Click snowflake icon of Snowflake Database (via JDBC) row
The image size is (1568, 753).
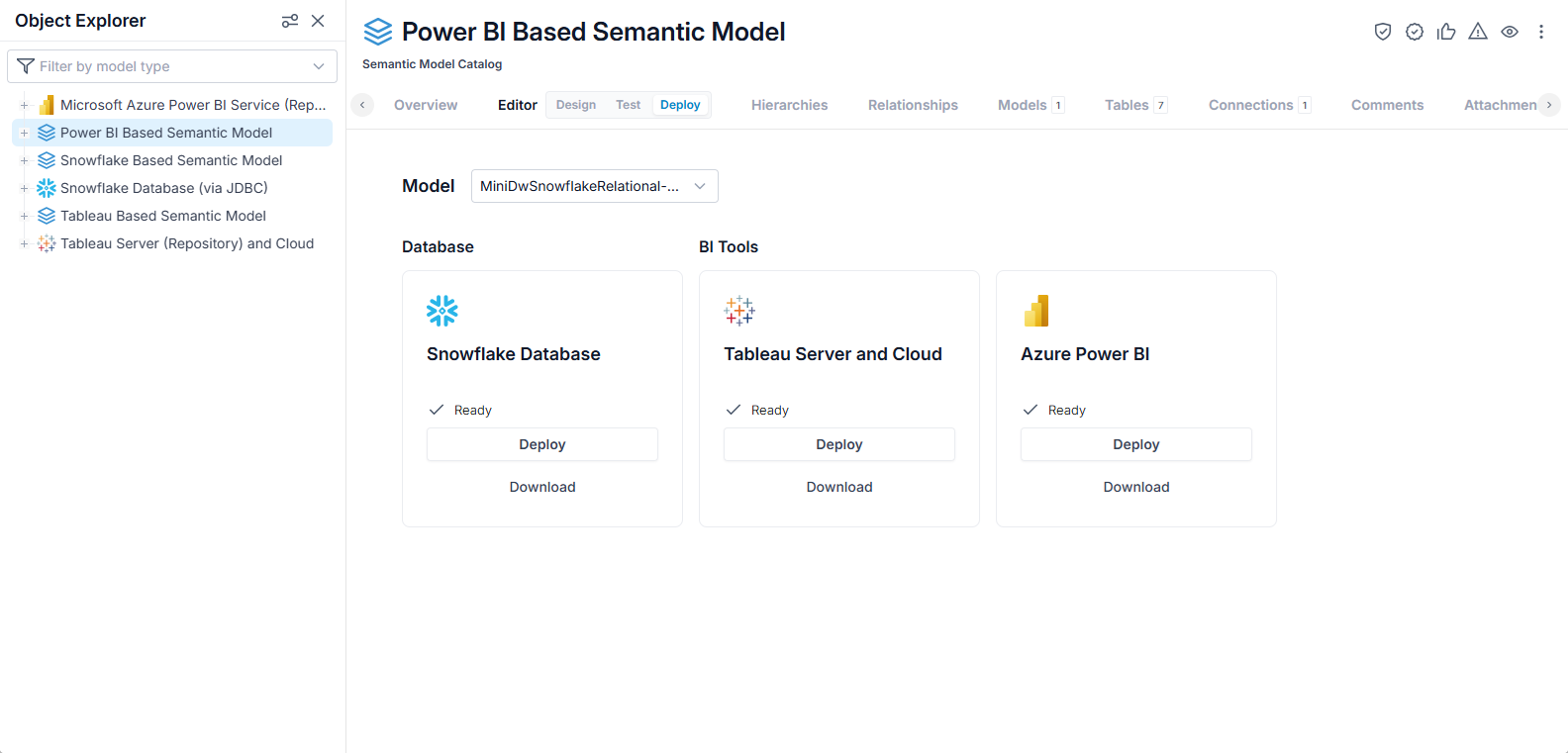(47, 188)
